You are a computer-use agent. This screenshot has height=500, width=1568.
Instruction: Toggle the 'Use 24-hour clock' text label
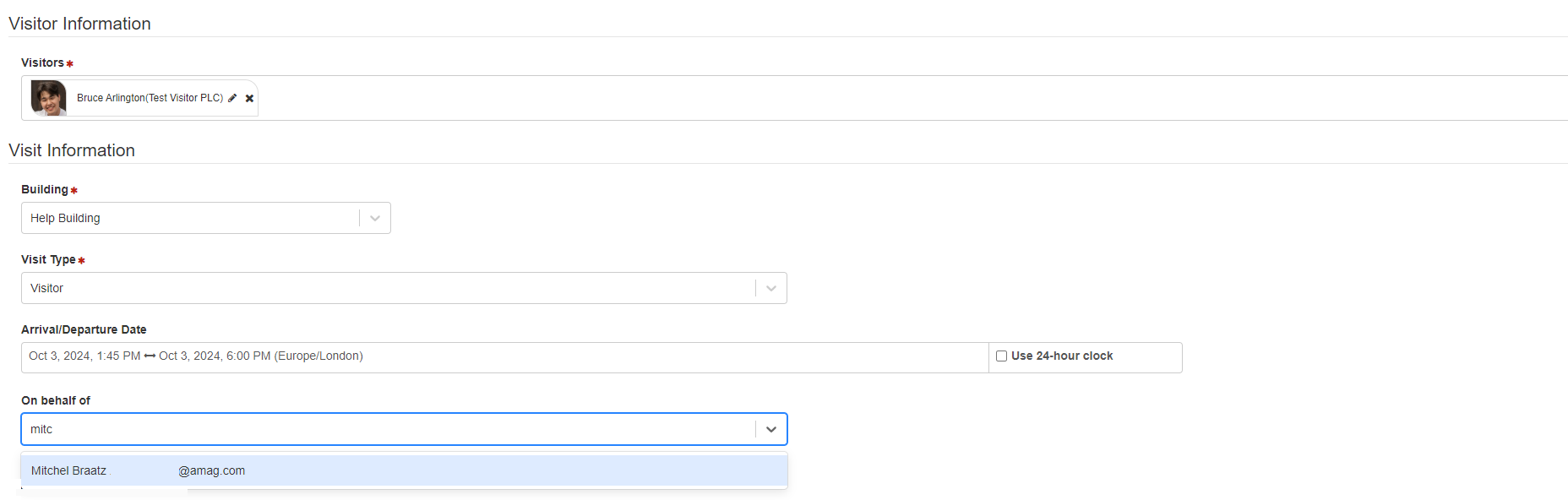point(1062,356)
